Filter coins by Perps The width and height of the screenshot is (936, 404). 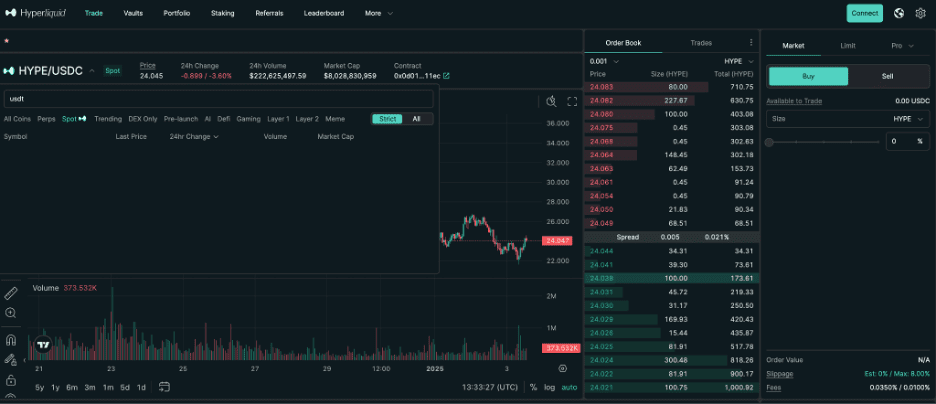click(47, 119)
